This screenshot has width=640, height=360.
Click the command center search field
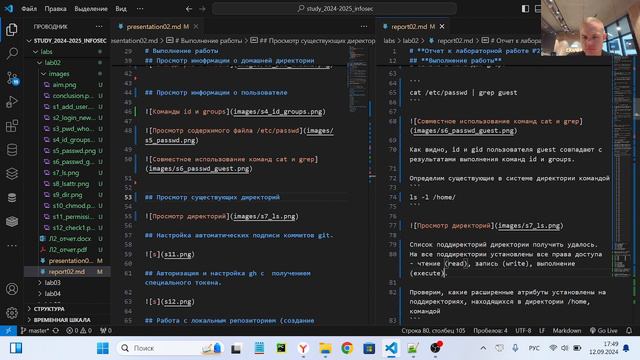pos(334,9)
